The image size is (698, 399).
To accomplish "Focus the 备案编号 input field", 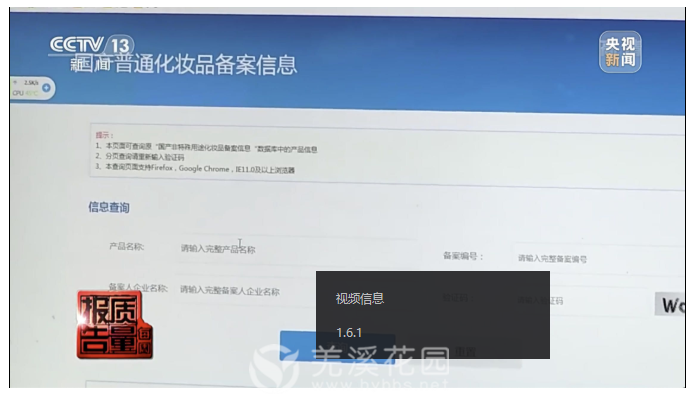I will 598,259.
